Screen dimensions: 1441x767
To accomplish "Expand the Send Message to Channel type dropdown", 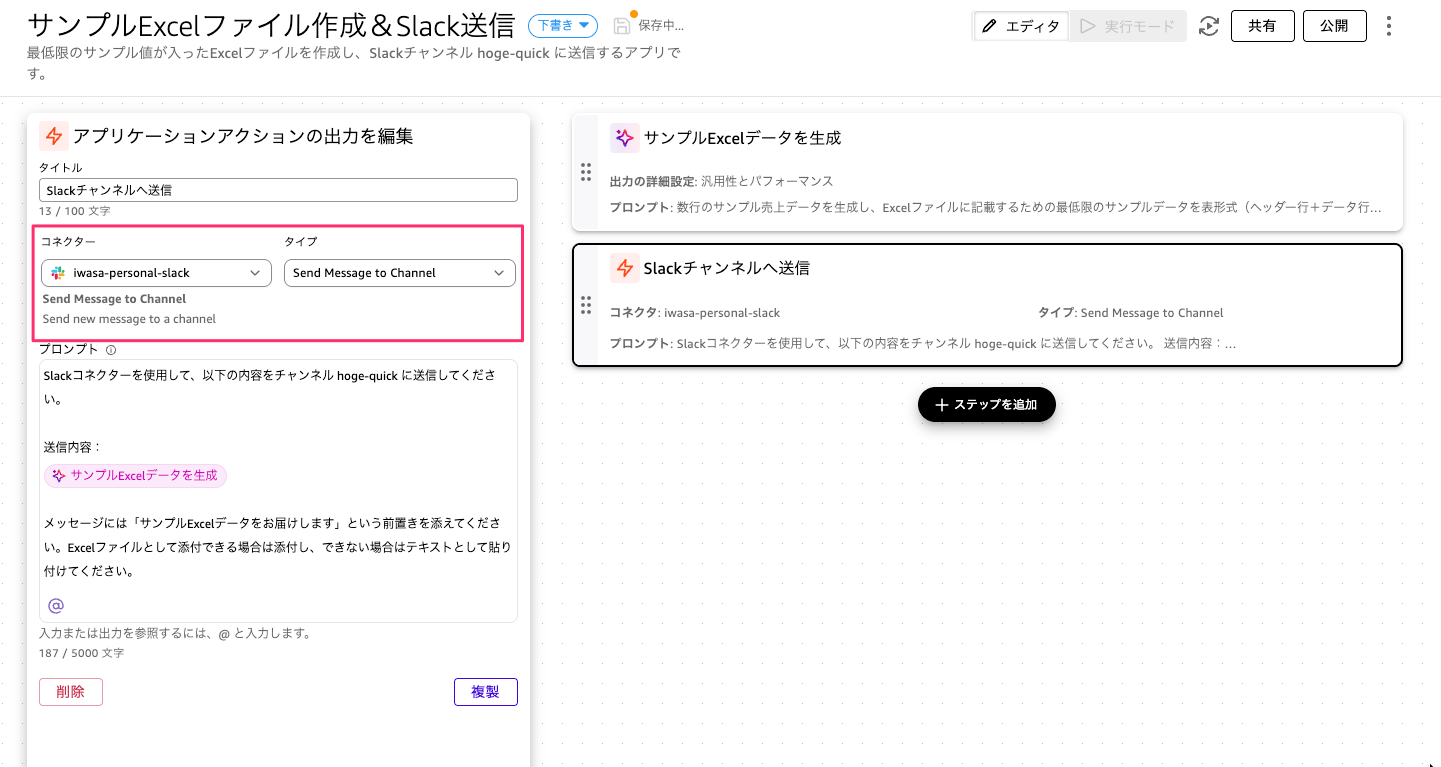I will click(x=400, y=273).
